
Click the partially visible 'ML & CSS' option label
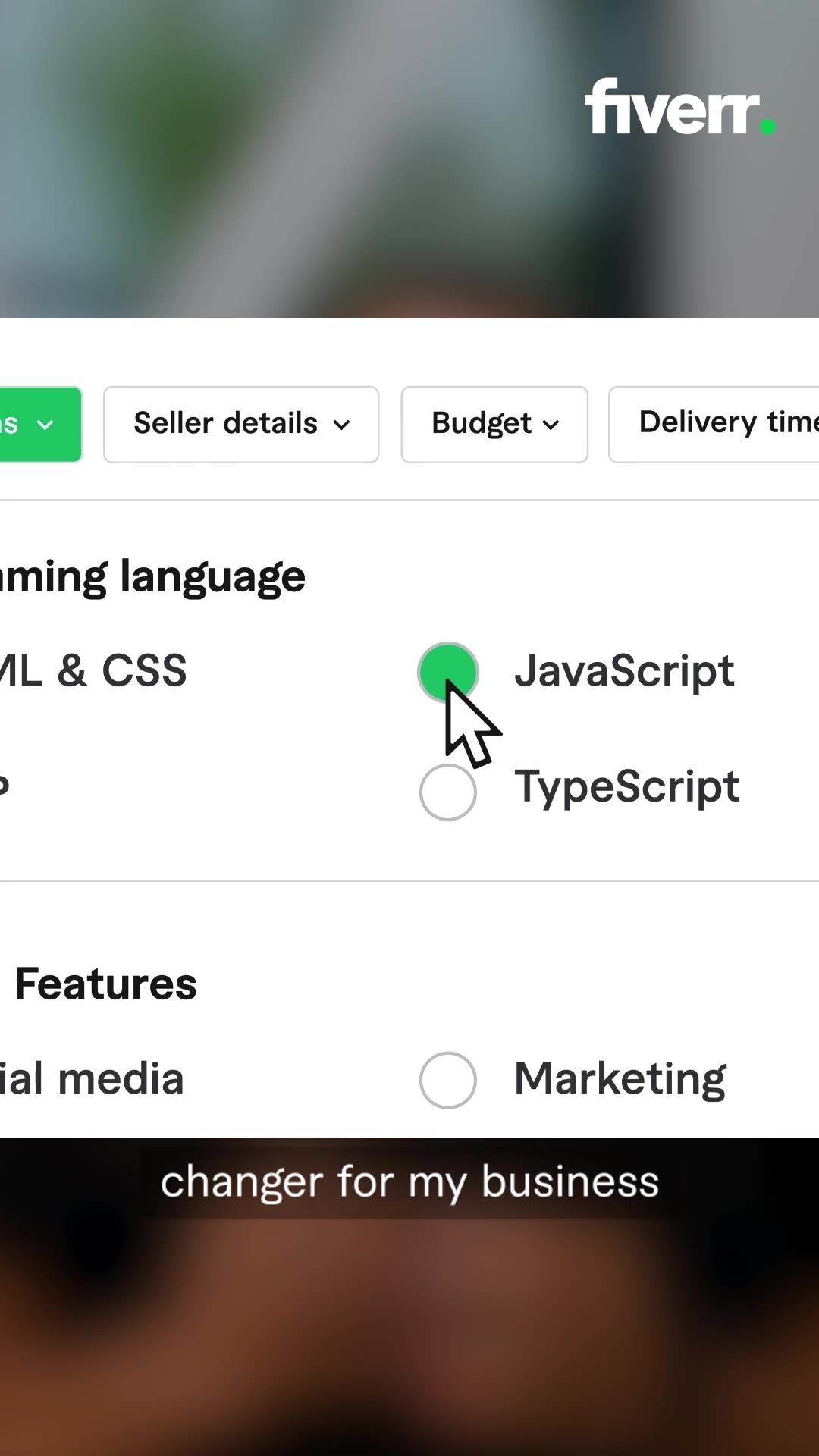93,671
